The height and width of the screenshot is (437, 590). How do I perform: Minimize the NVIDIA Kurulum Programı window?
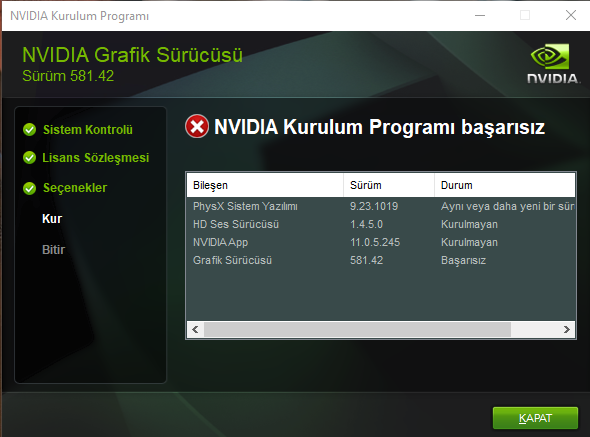pos(480,15)
